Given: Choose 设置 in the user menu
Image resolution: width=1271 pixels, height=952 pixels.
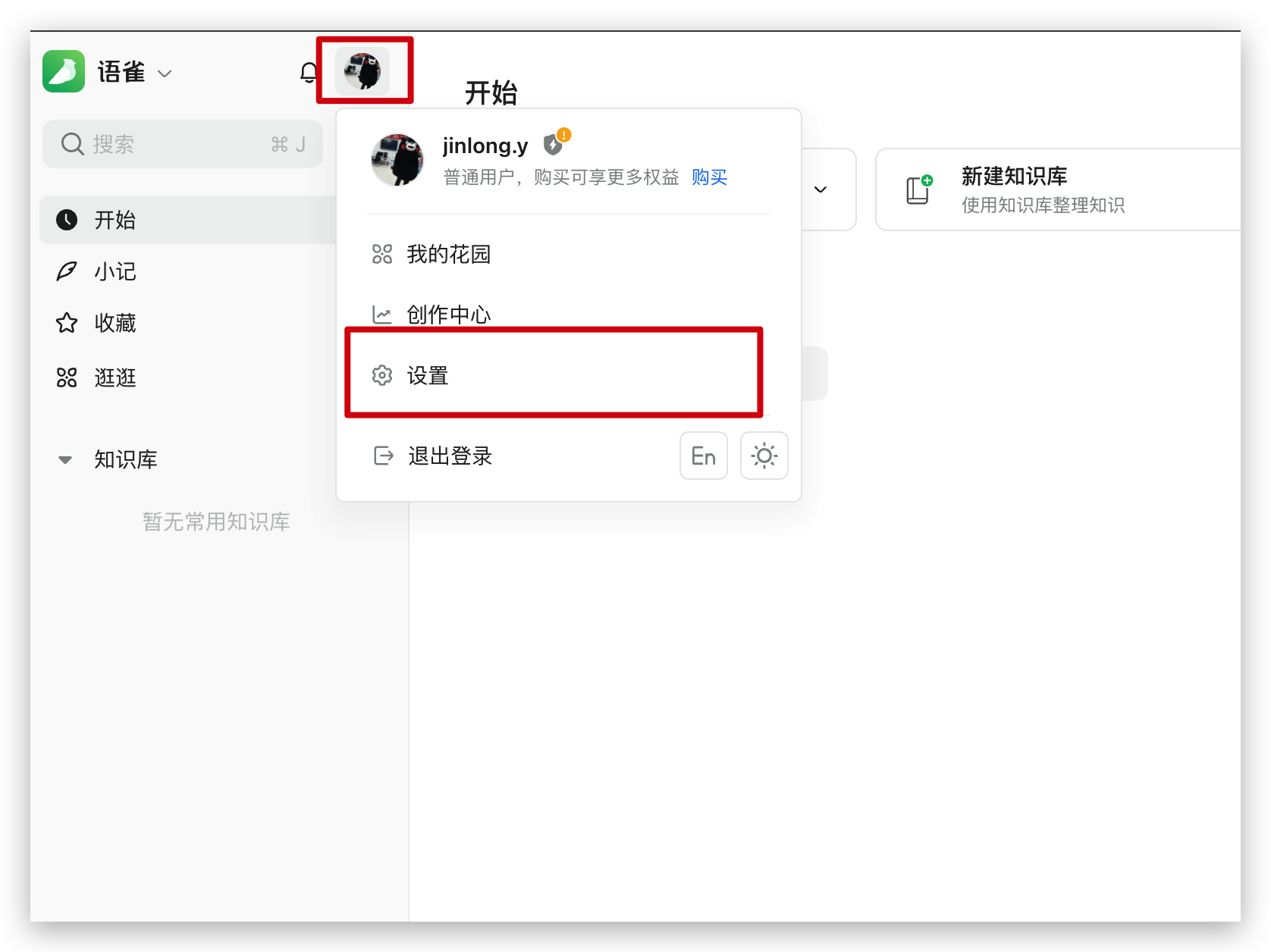Looking at the screenshot, I should coord(428,375).
